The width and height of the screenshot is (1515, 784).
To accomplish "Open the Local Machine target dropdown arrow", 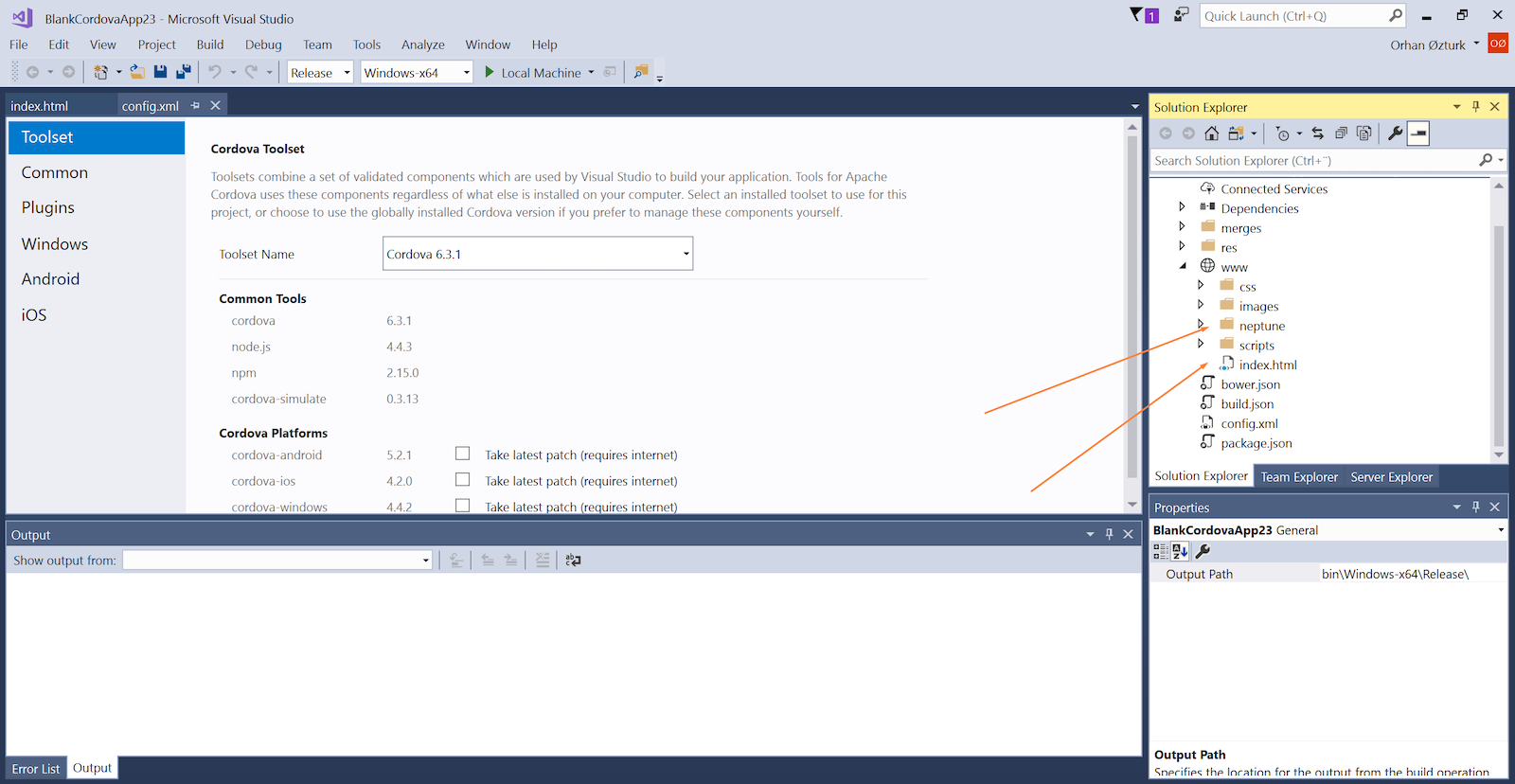I will tap(591, 72).
